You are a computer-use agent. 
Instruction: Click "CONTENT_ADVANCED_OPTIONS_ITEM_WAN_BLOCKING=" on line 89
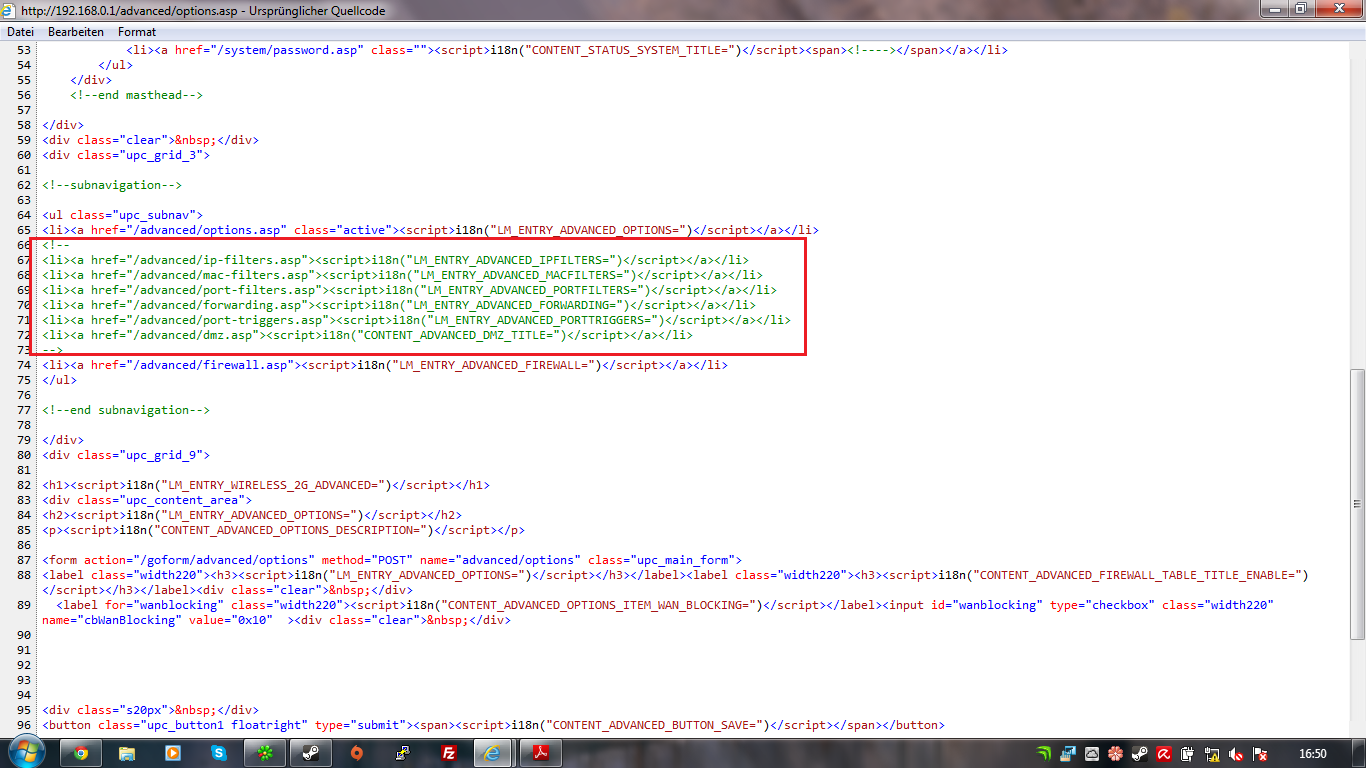[599, 605]
